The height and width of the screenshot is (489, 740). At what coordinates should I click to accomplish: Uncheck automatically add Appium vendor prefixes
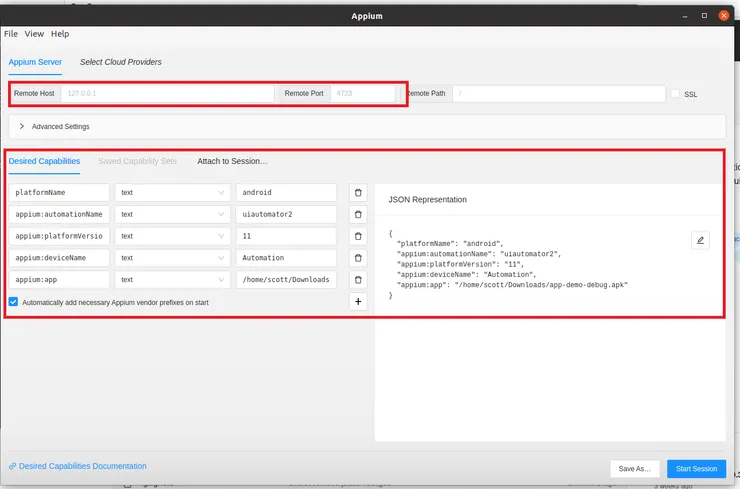coord(13,301)
